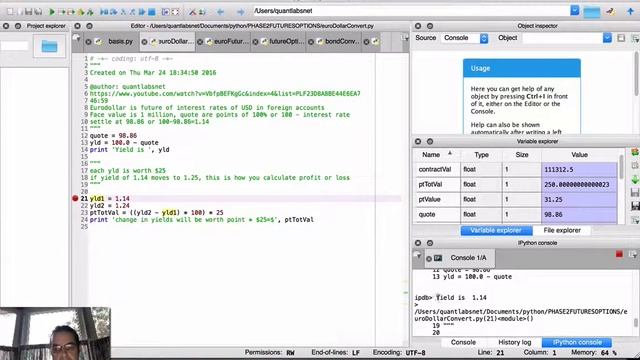Open the Console 1/A tab list dropdown
Image resolution: width=640 pixels, height=360 pixels.
(418, 255)
